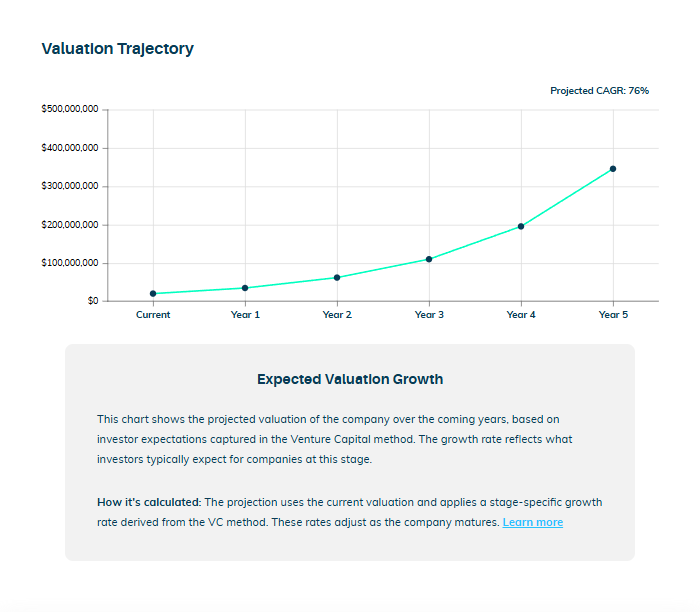The image size is (700, 612).
Task: Click the Year 1 x-axis label
Action: pos(245,315)
